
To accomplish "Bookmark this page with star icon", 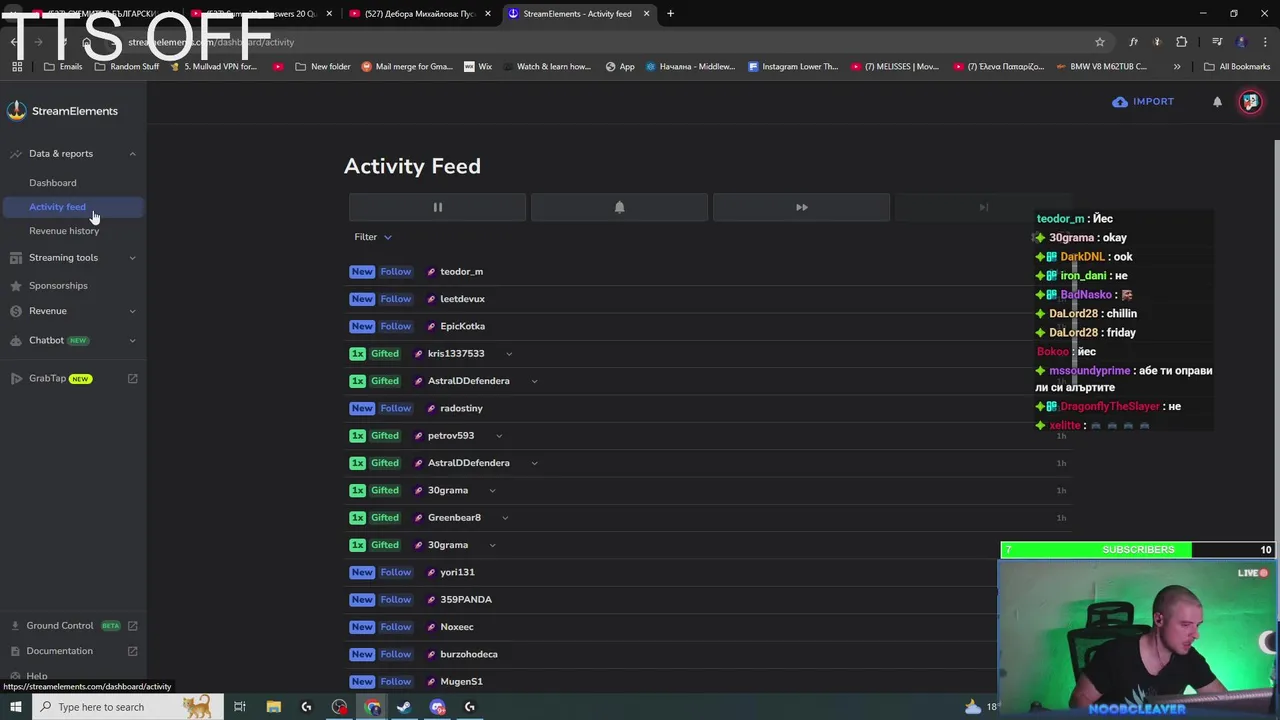I will point(1100,42).
